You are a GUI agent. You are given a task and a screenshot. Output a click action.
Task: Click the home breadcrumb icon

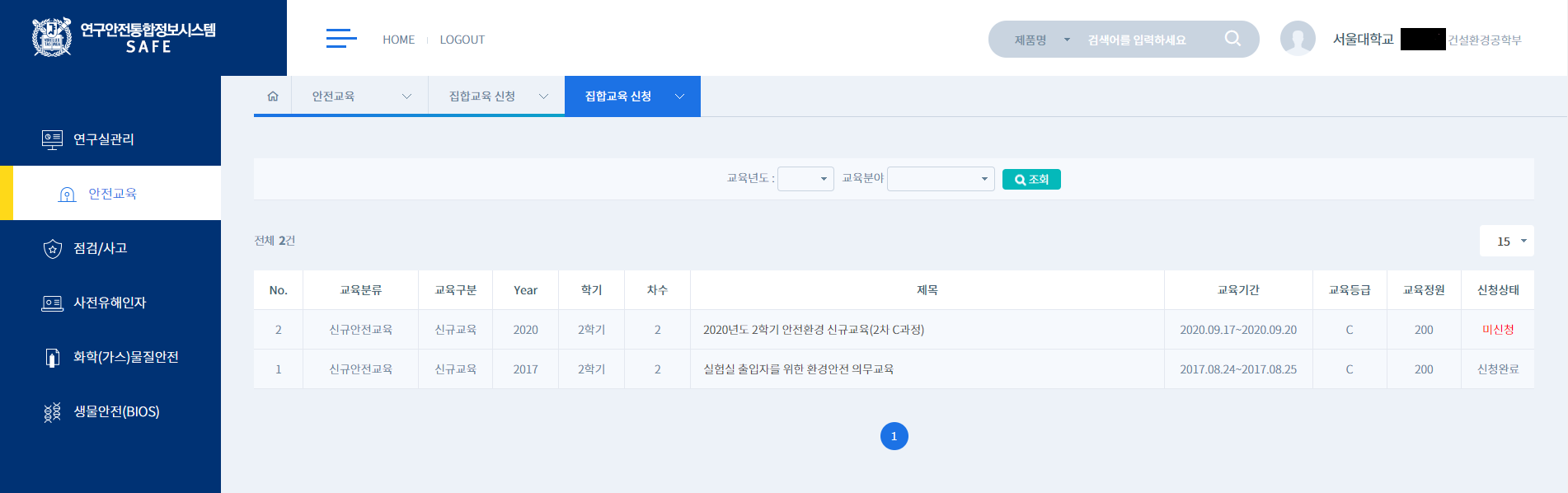click(x=273, y=96)
